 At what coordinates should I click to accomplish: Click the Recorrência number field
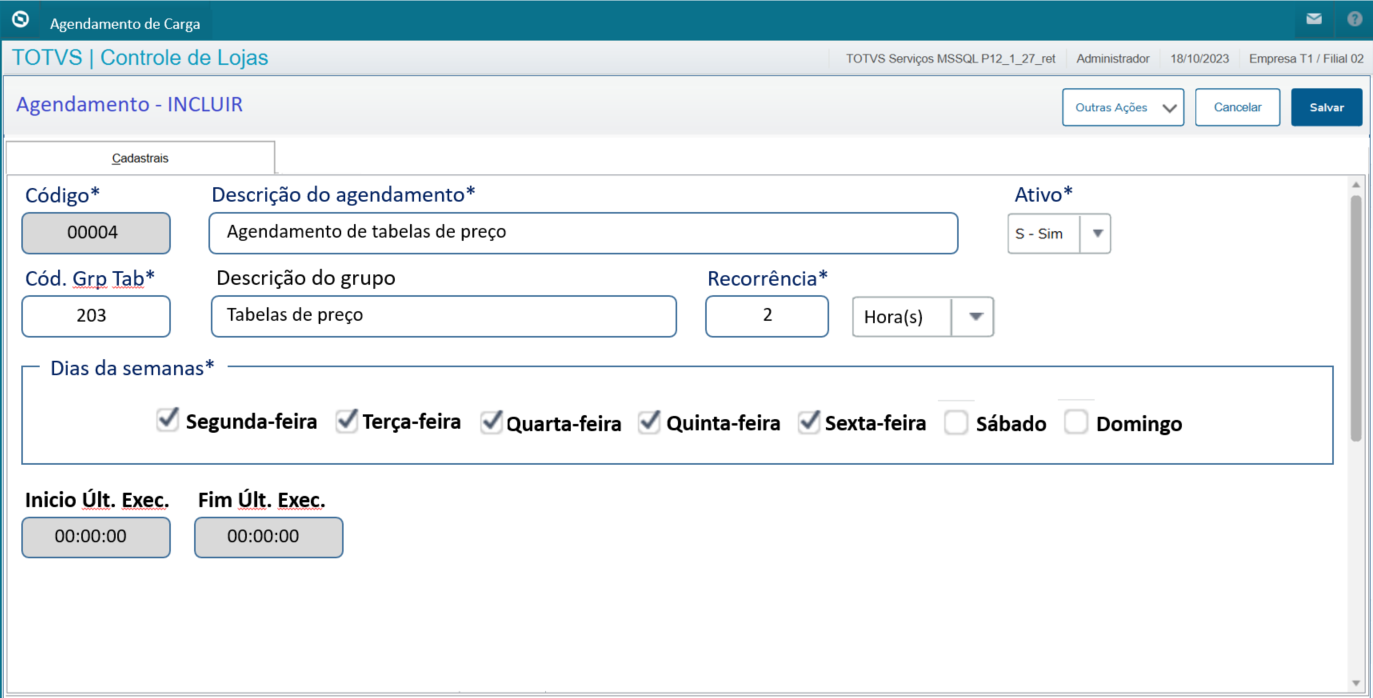pyautogui.click(x=767, y=316)
